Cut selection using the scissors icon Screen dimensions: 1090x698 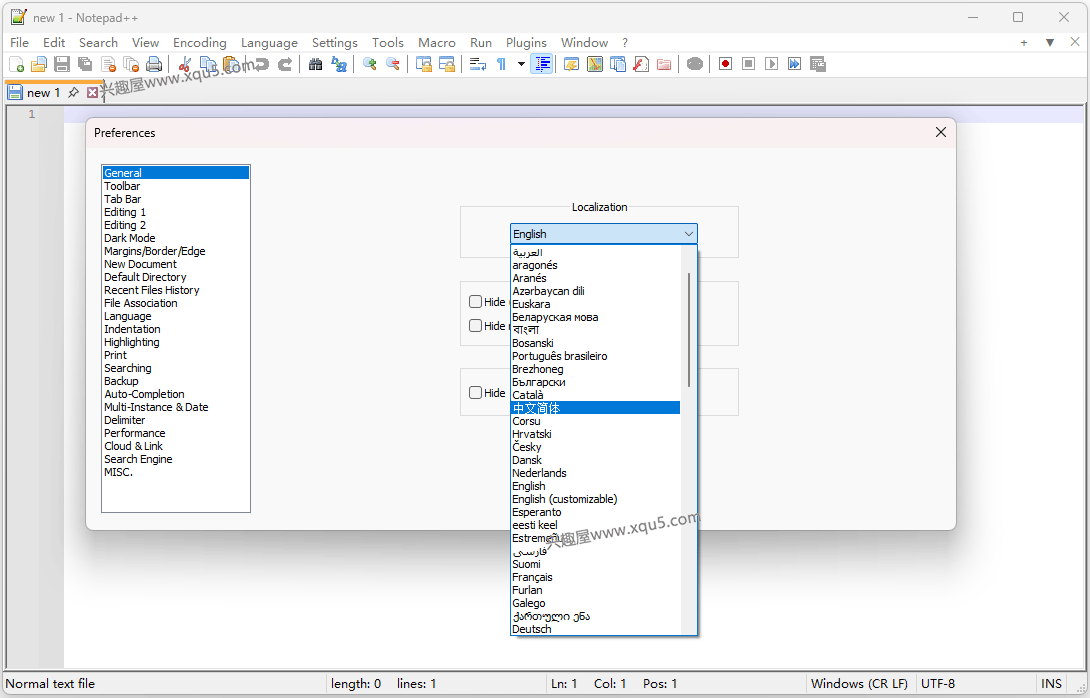(184, 65)
